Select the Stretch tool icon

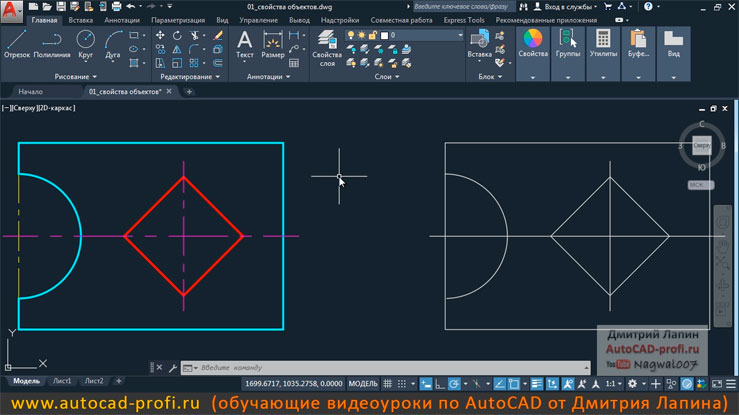tap(160, 63)
